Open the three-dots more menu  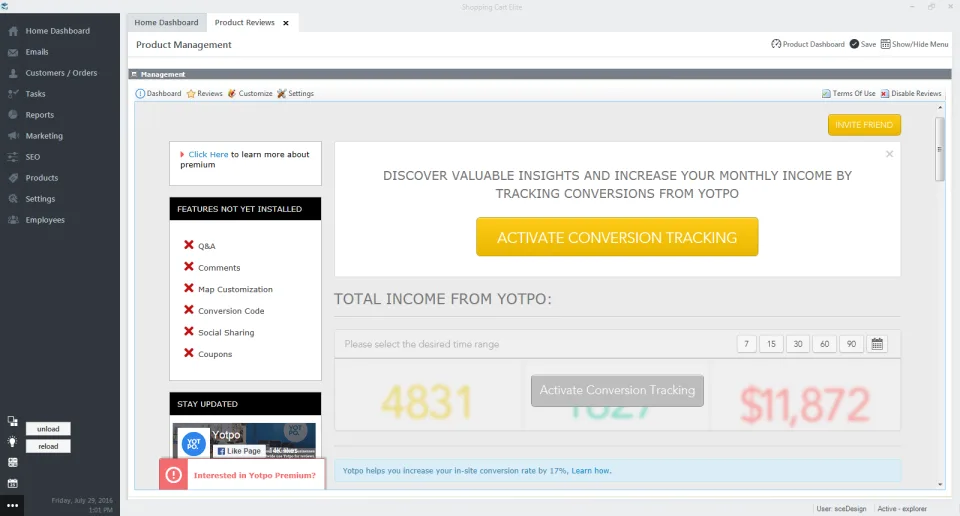tap(12, 506)
